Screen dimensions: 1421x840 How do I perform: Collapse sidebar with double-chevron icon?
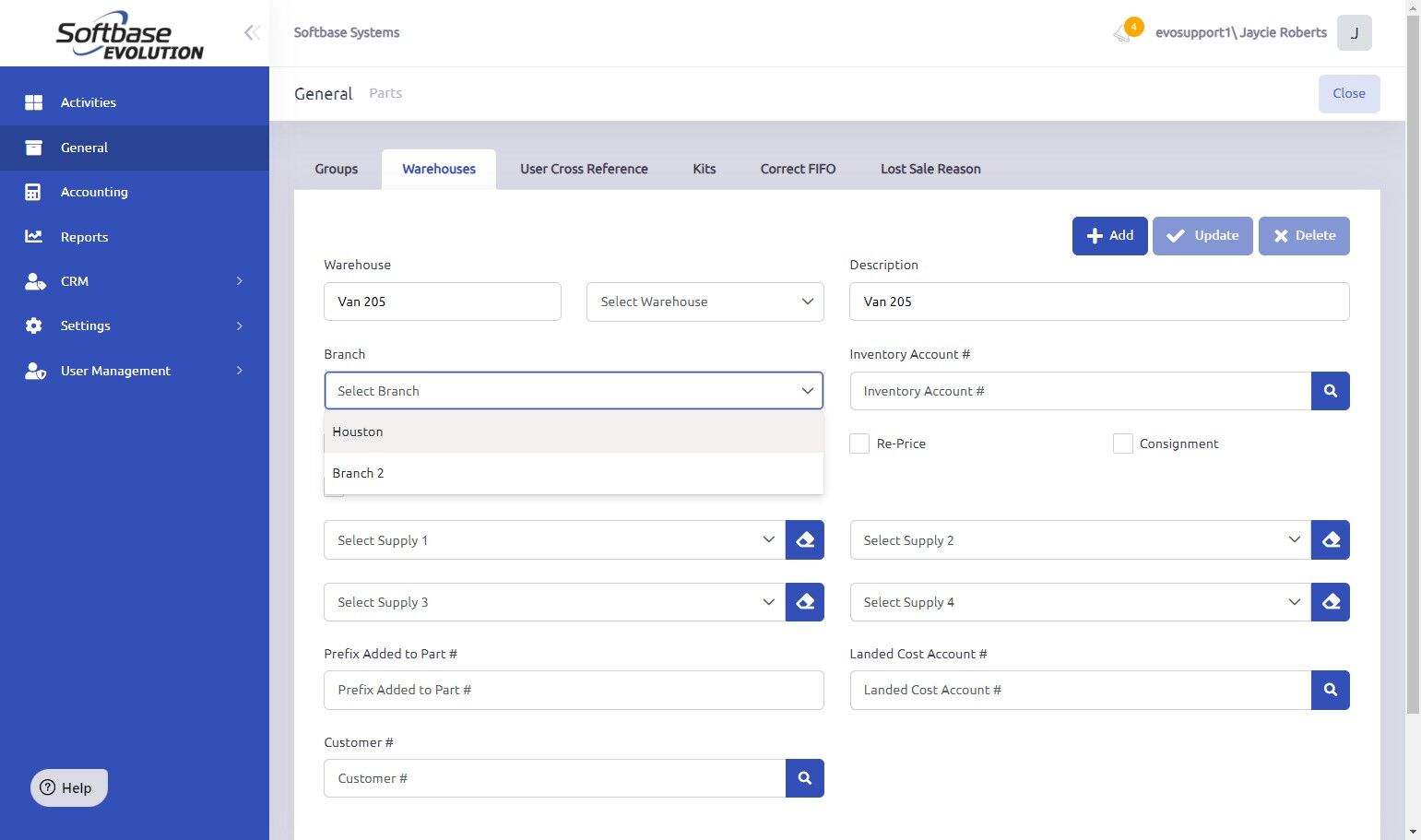click(252, 33)
